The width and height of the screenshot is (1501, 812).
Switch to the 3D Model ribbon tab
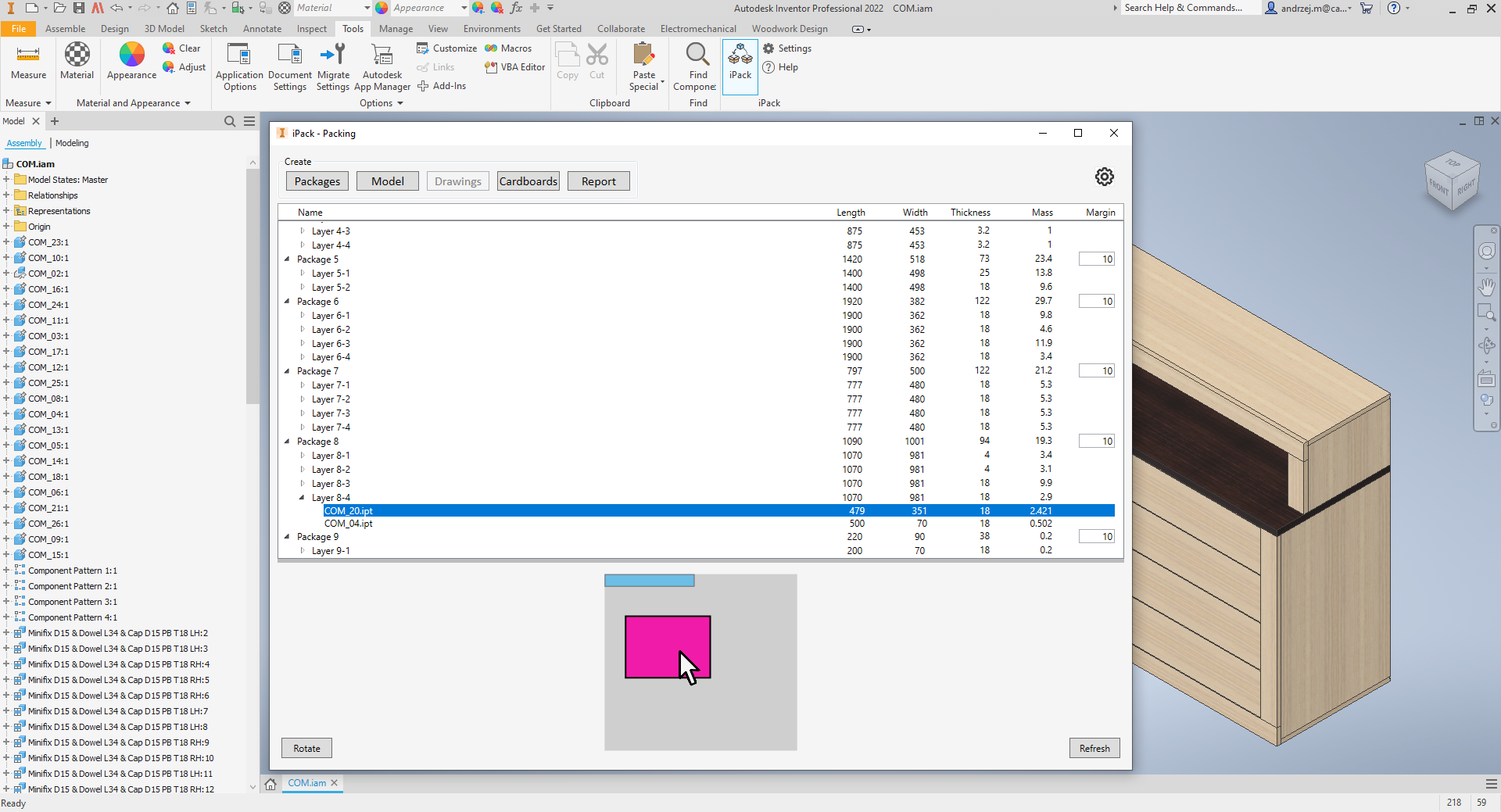point(164,29)
